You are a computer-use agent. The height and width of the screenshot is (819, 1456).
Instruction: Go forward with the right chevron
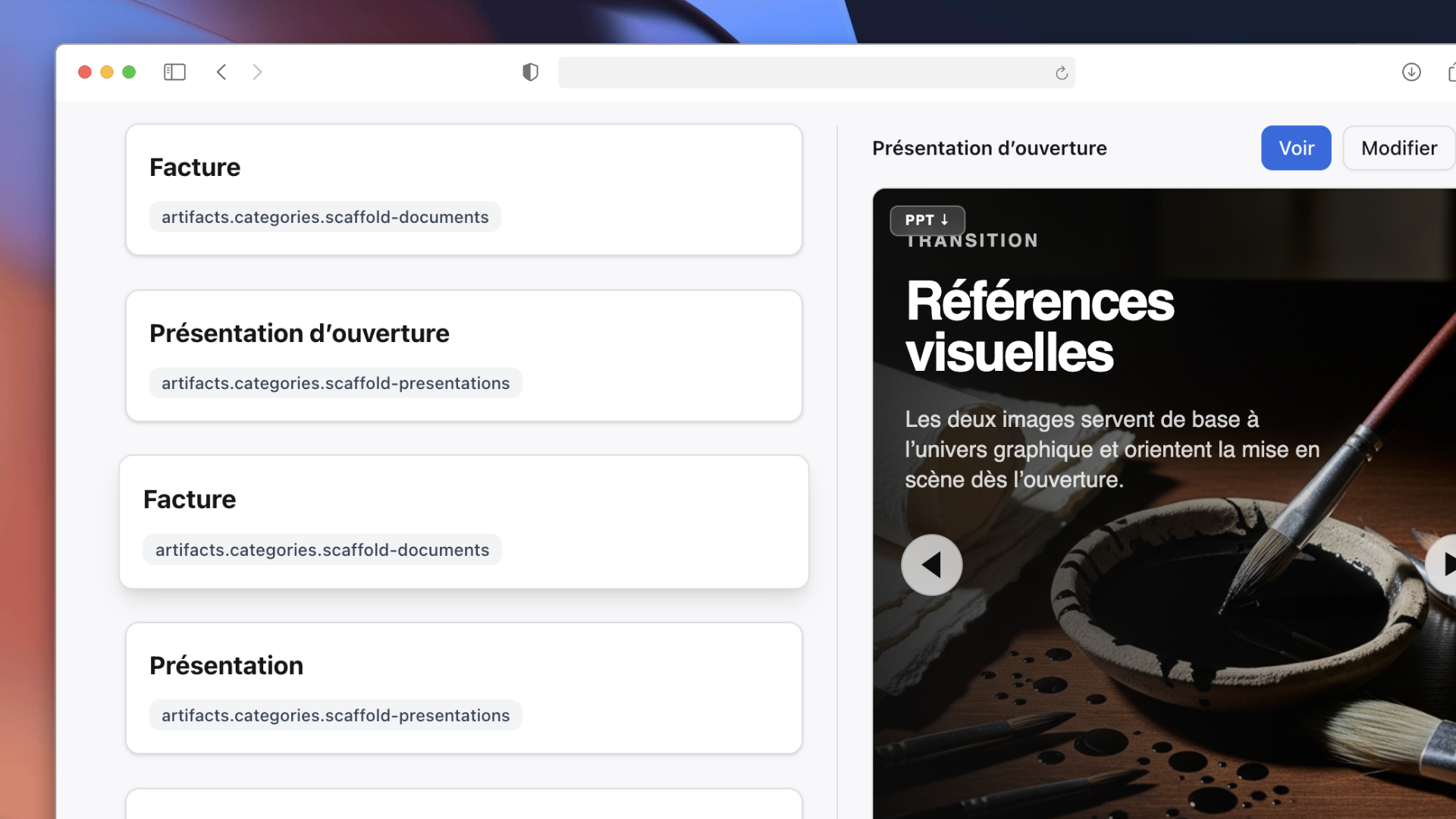(x=257, y=72)
